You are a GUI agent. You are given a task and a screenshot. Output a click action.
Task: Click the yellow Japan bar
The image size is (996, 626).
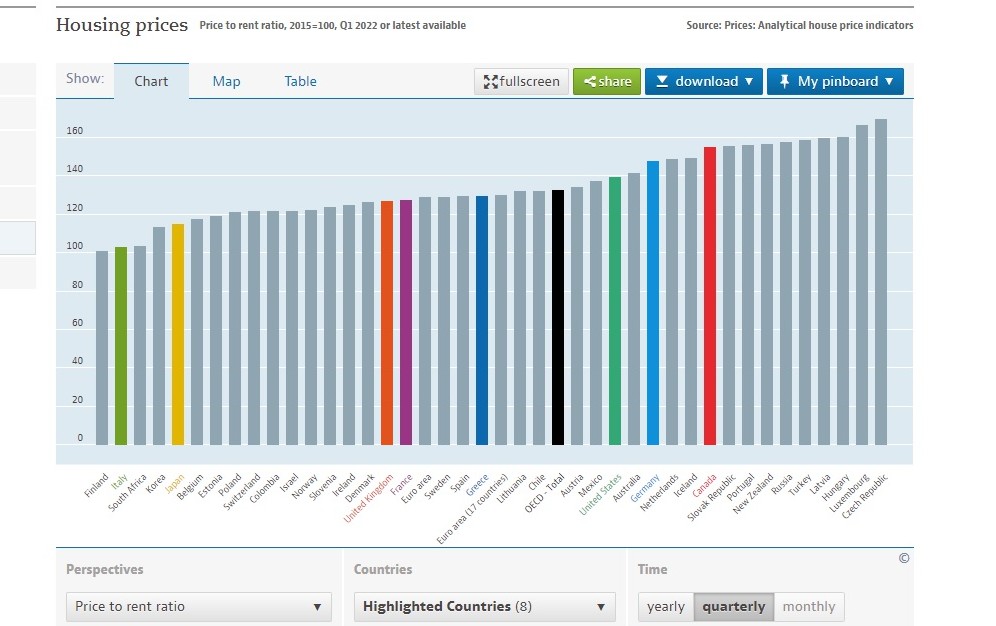coord(178,334)
